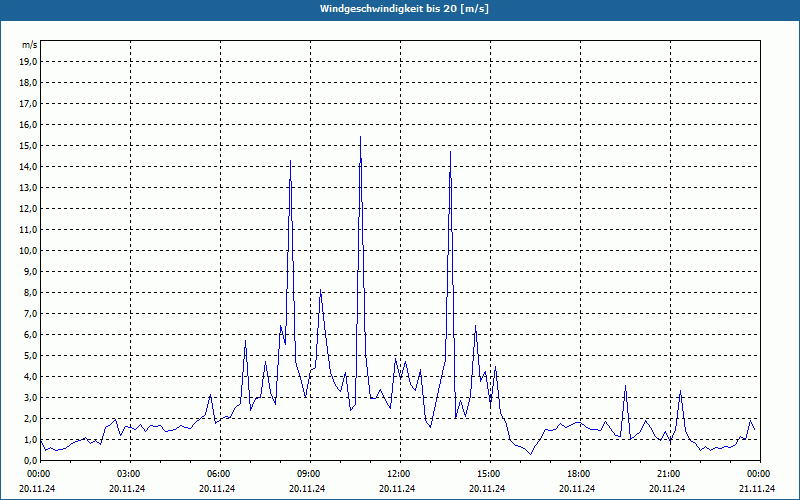Select the 17,0 y-axis value
Screen dimensions: 800x500
coord(28,104)
